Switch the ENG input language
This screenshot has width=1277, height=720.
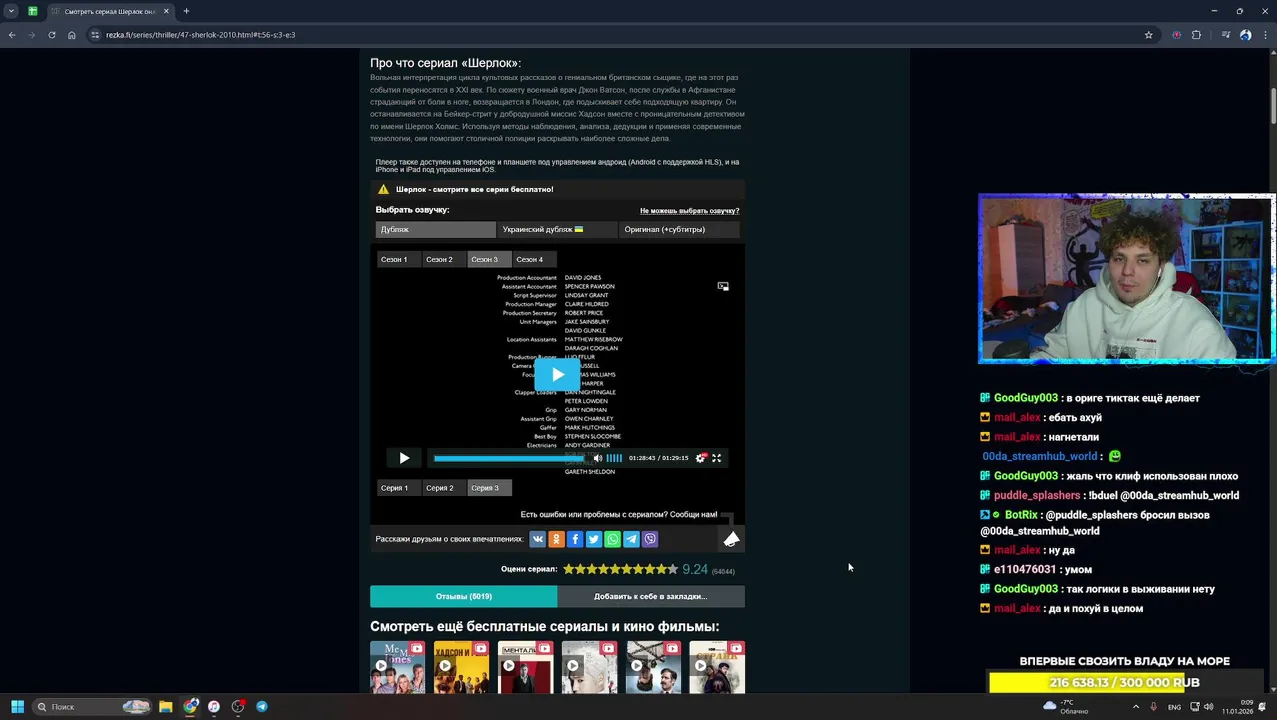pyautogui.click(x=1174, y=706)
